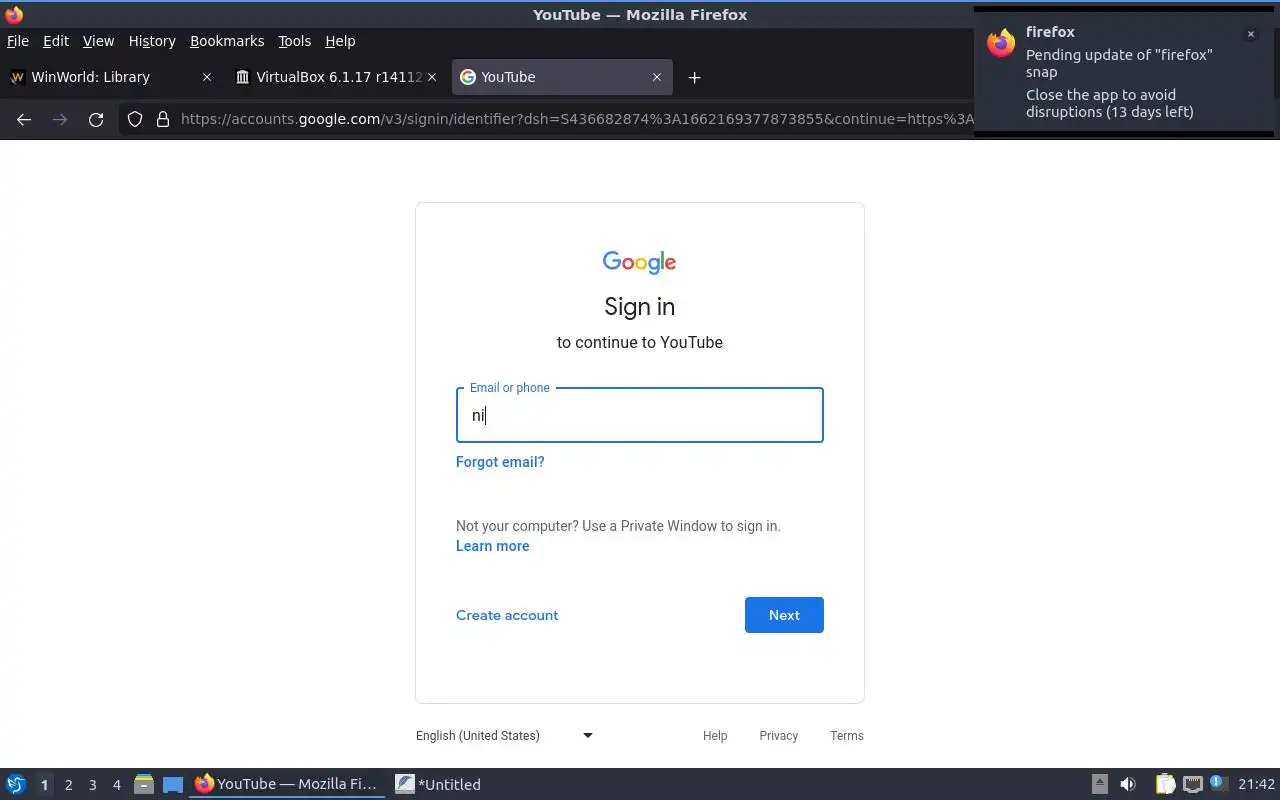Close the YouTube tab

(x=657, y=77)
